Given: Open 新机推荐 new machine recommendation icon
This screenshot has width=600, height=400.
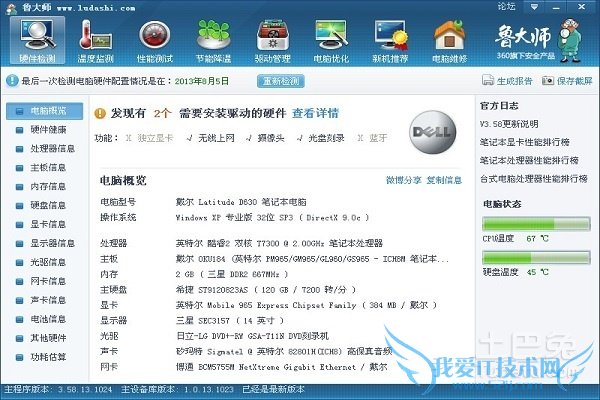Looking at the screenshot, I should click(390, 40).
